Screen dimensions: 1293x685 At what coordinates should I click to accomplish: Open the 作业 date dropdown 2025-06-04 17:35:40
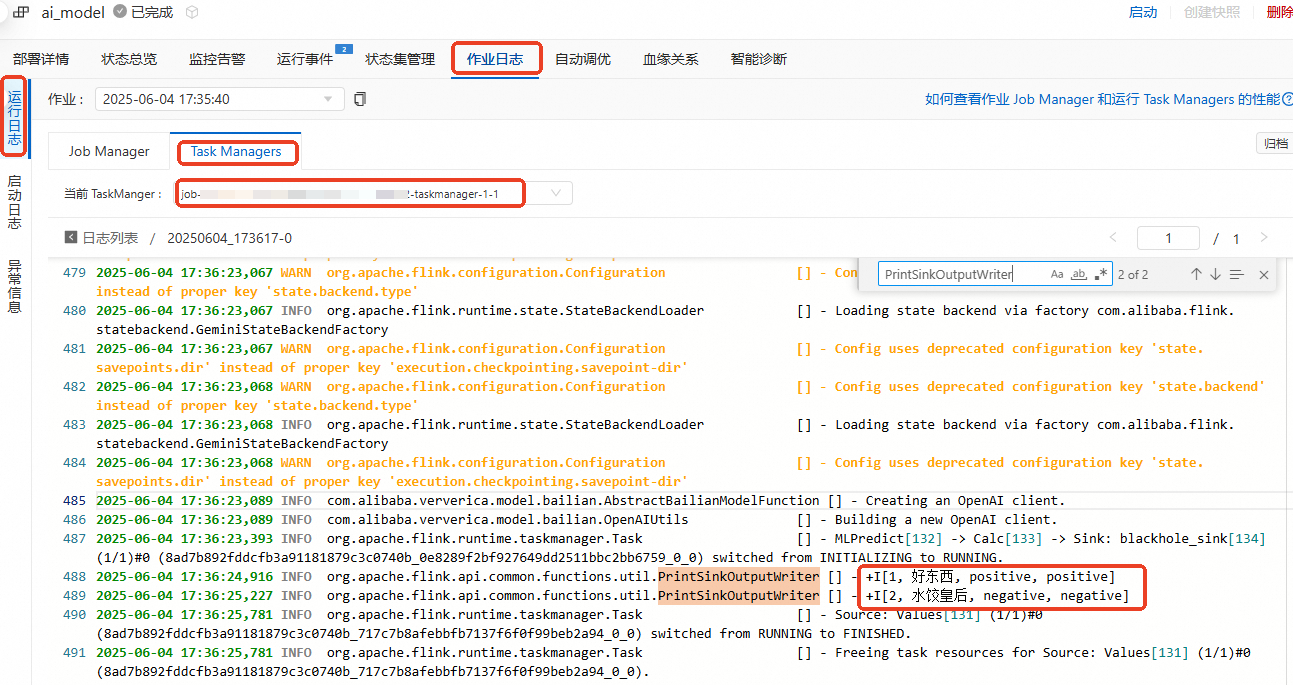[220, 99]
